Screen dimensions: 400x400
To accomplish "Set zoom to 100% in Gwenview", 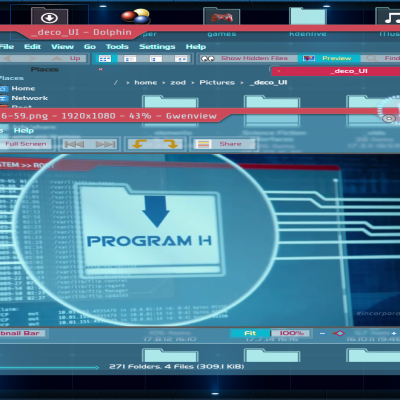I will (291, 333).
